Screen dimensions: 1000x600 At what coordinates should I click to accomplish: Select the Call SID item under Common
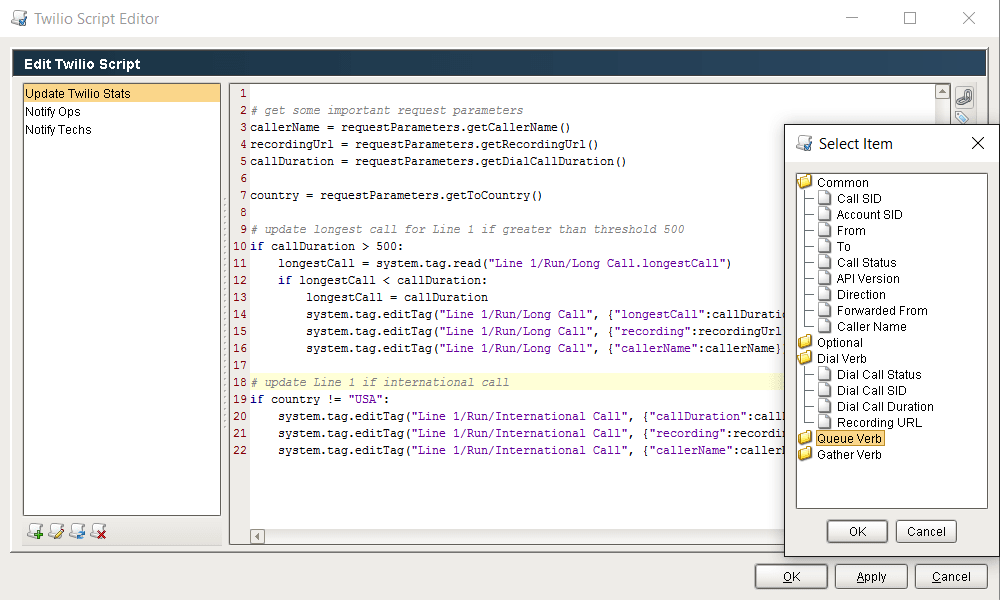[x=859, y=198]
